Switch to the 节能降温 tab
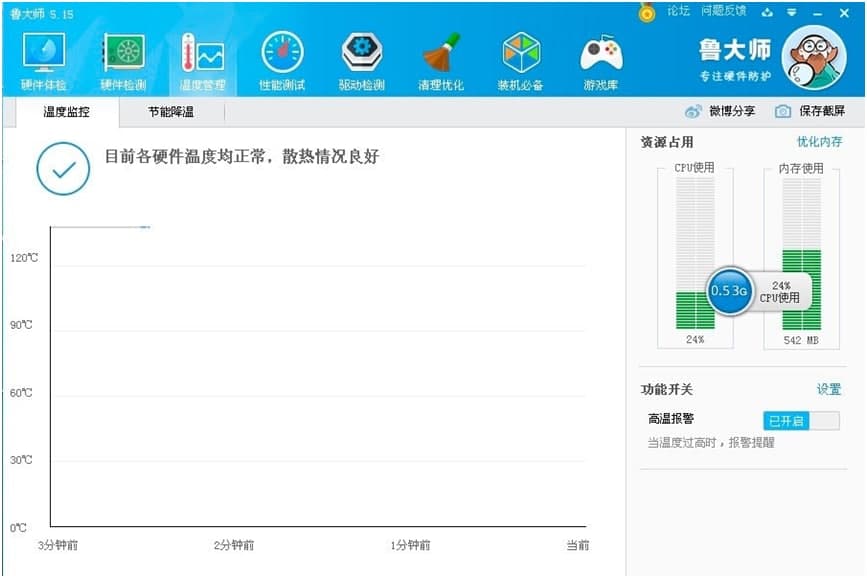 click(x=171, y=112)
